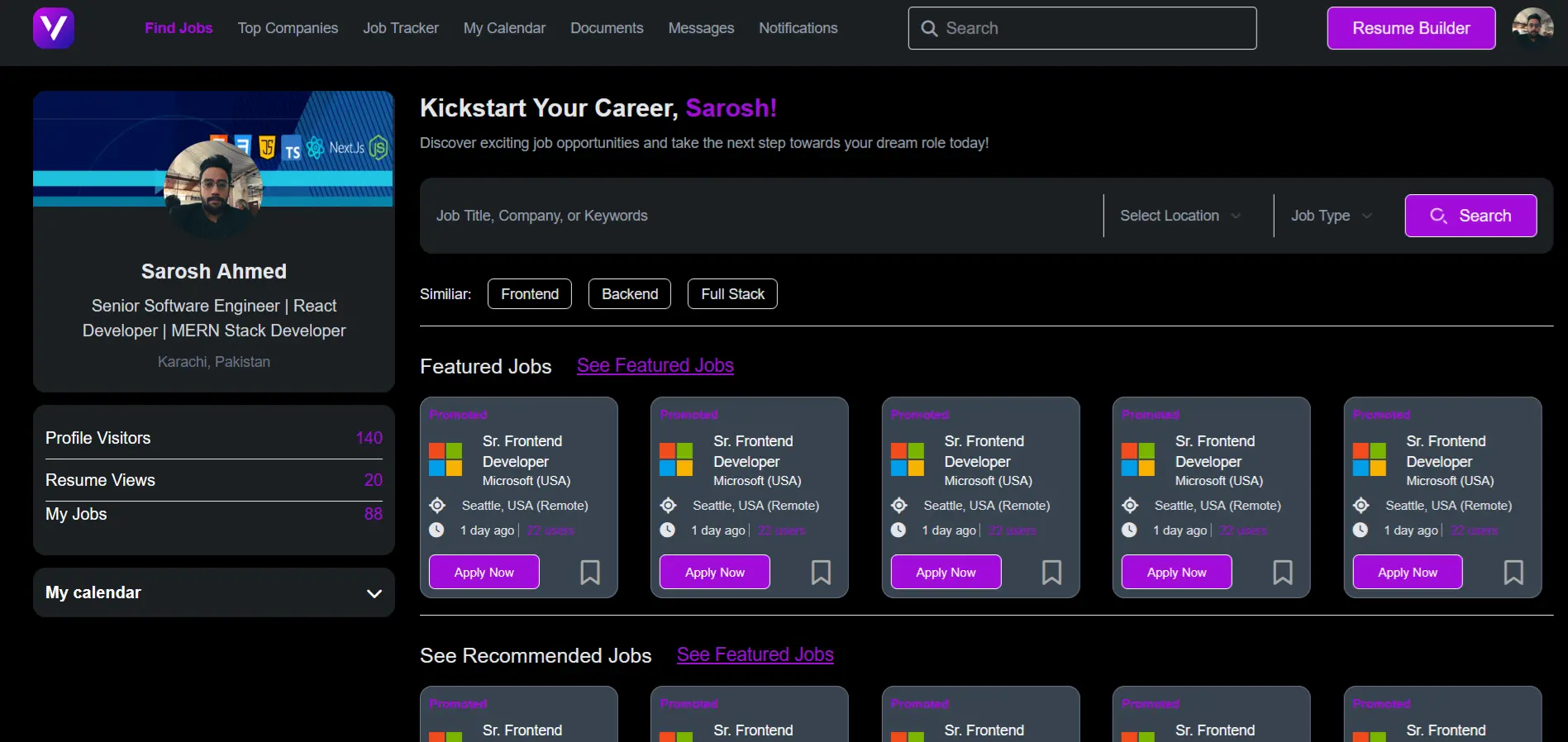The width and height of the screenshot is (1568, 742).
Task: Bookmark the first Featured Sr. Frontend Developer job
Action: pos(590,572)
